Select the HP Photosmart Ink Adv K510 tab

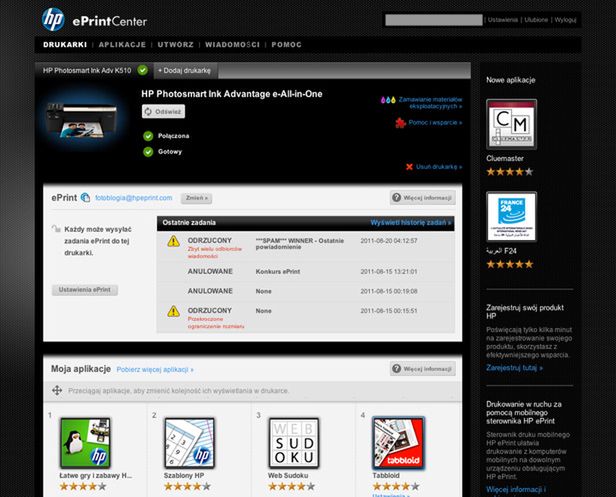(94, 71)
